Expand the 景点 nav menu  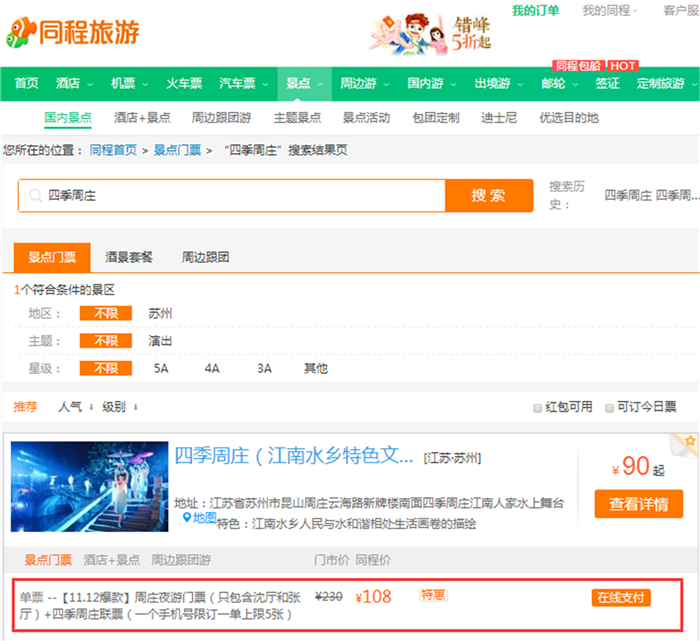tap(303, 83)
